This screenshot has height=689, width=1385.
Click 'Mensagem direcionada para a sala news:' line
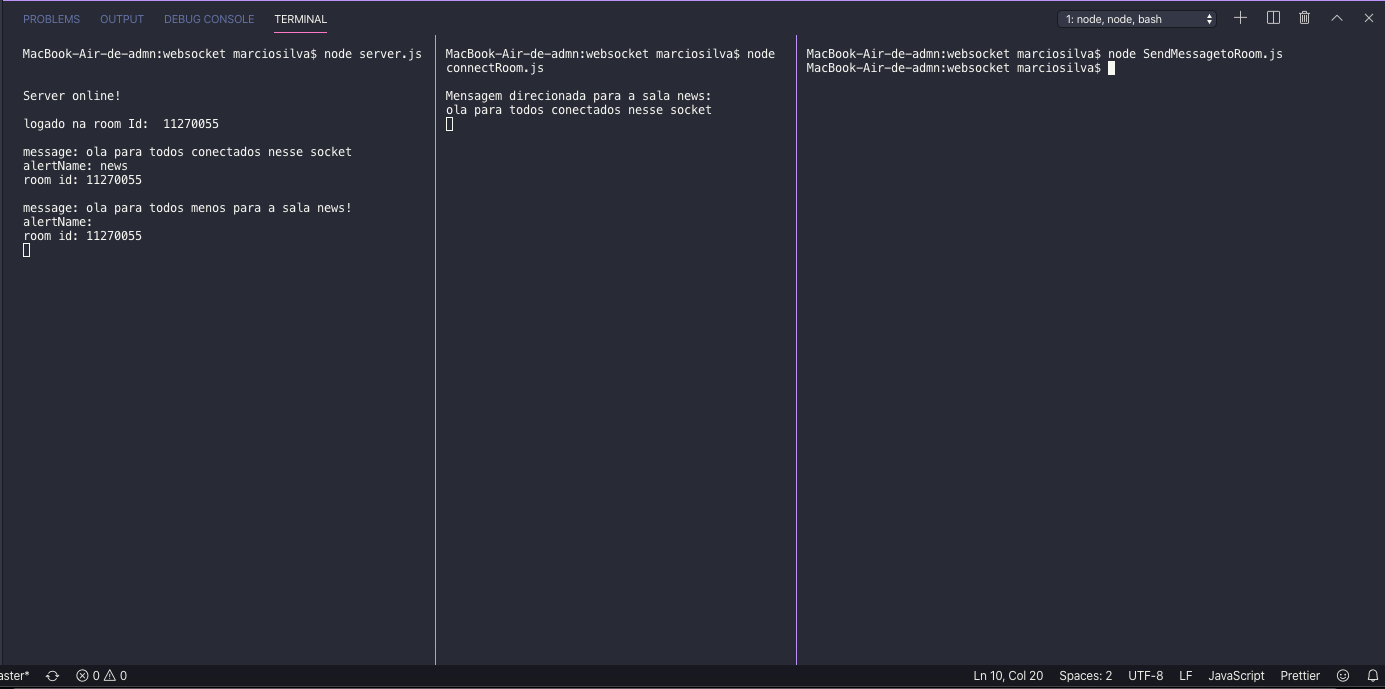[578, 96]
